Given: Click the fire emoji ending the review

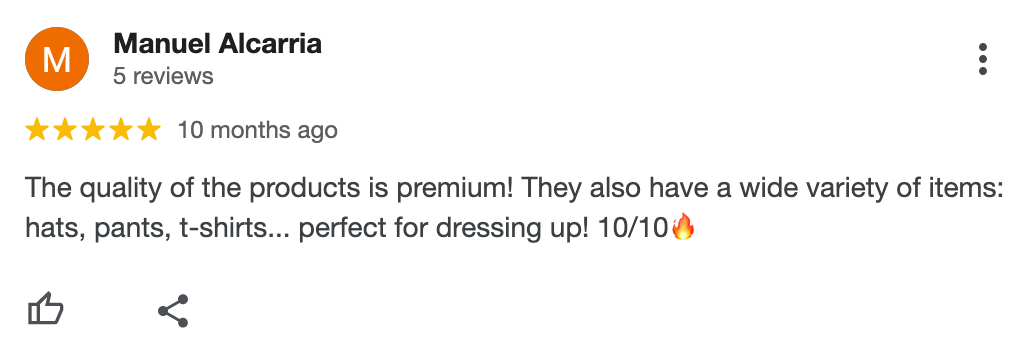Looking at the screenshot, I should pyautogui.click(x=683, y=228).
